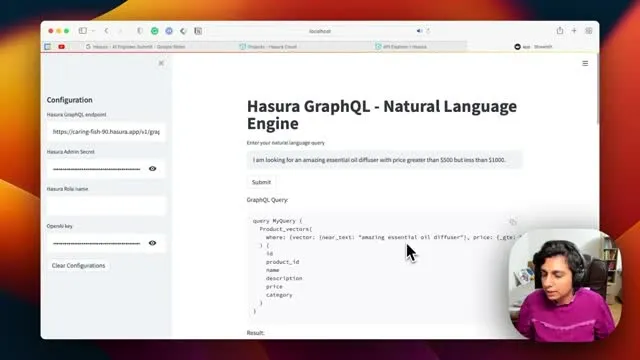Click the 'Result:' label
640x360 pixels.
256,333
